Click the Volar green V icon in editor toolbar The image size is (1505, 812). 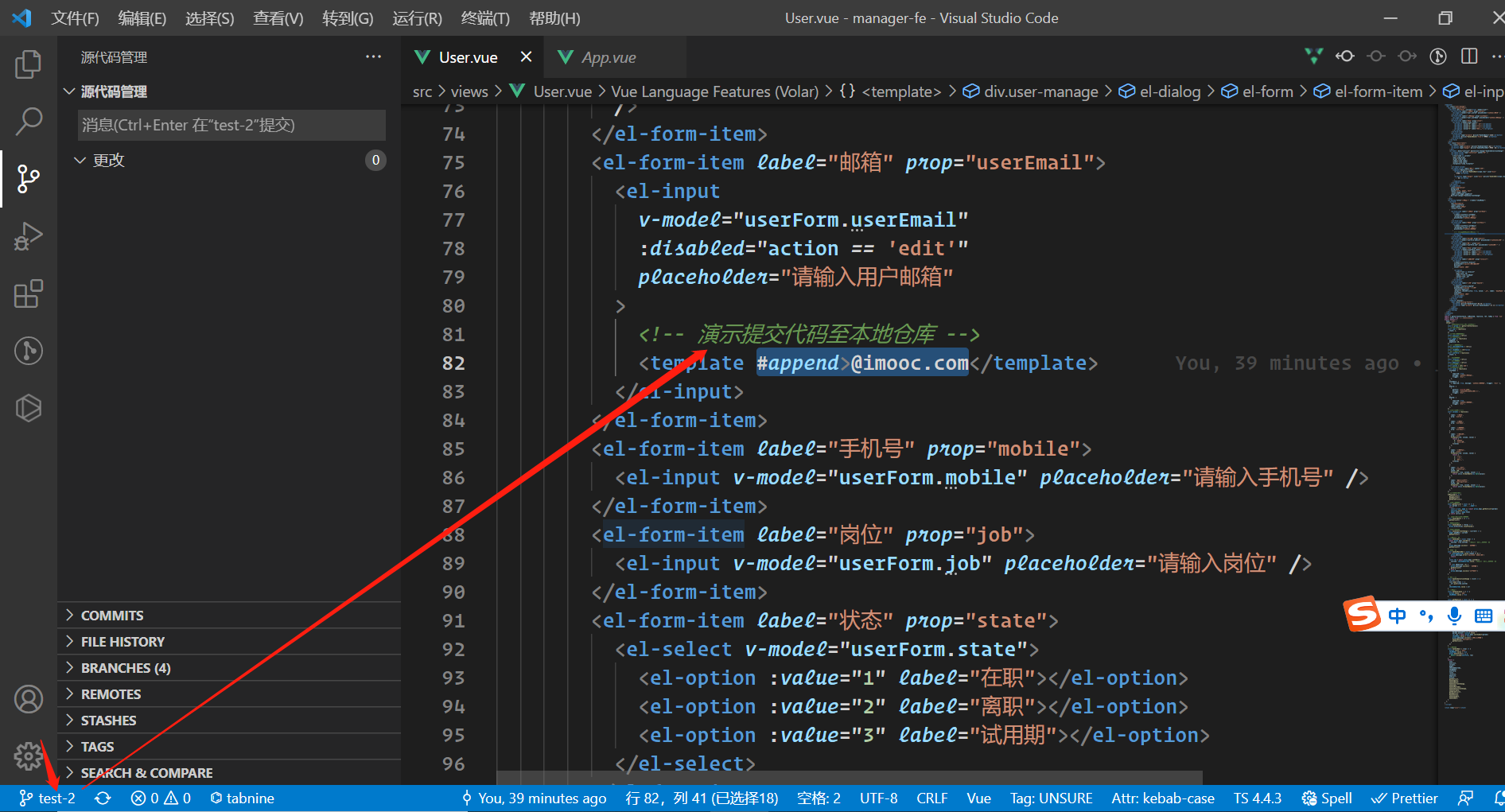(1314, 56)
